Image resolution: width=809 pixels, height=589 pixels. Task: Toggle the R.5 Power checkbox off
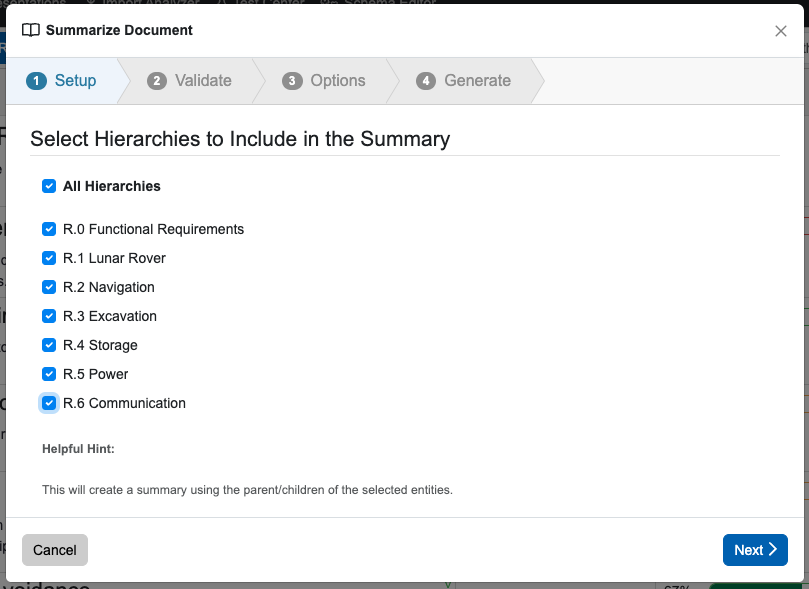pos(49,374)
